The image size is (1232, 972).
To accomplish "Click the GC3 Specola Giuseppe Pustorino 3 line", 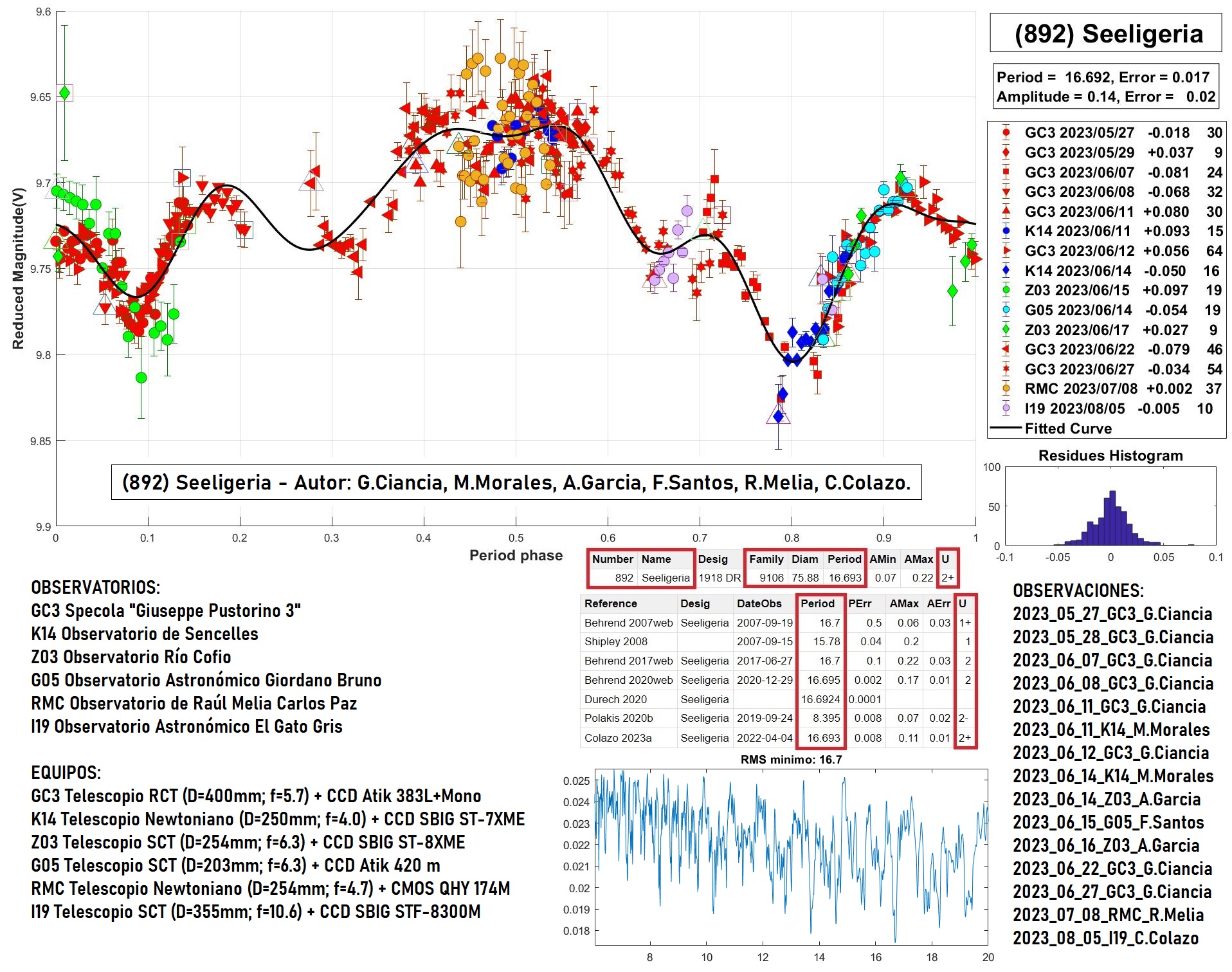I will [x=166, y=610].
